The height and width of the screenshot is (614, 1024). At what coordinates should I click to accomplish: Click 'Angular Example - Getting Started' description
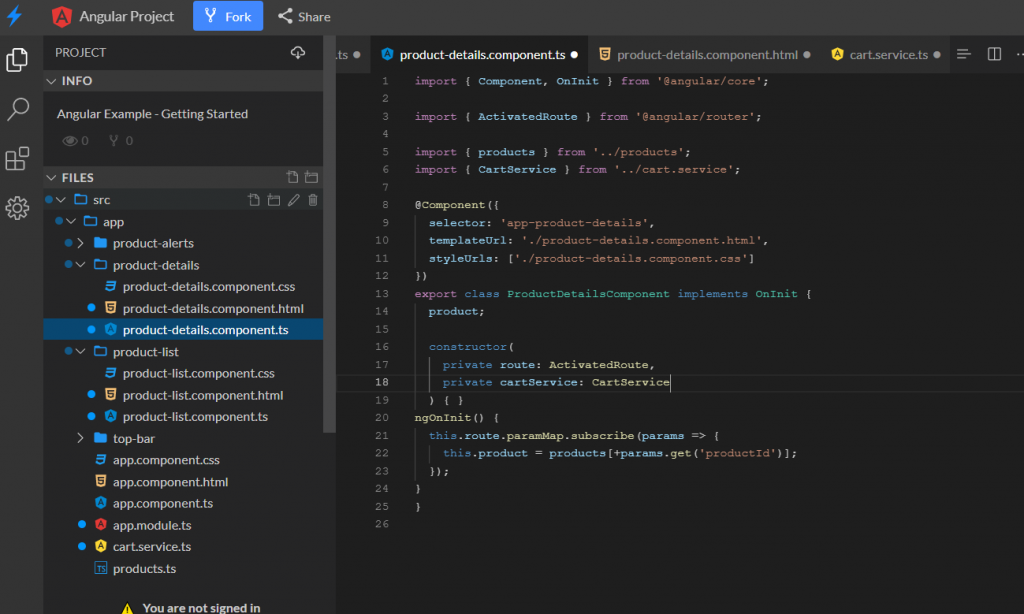point(152,114)
